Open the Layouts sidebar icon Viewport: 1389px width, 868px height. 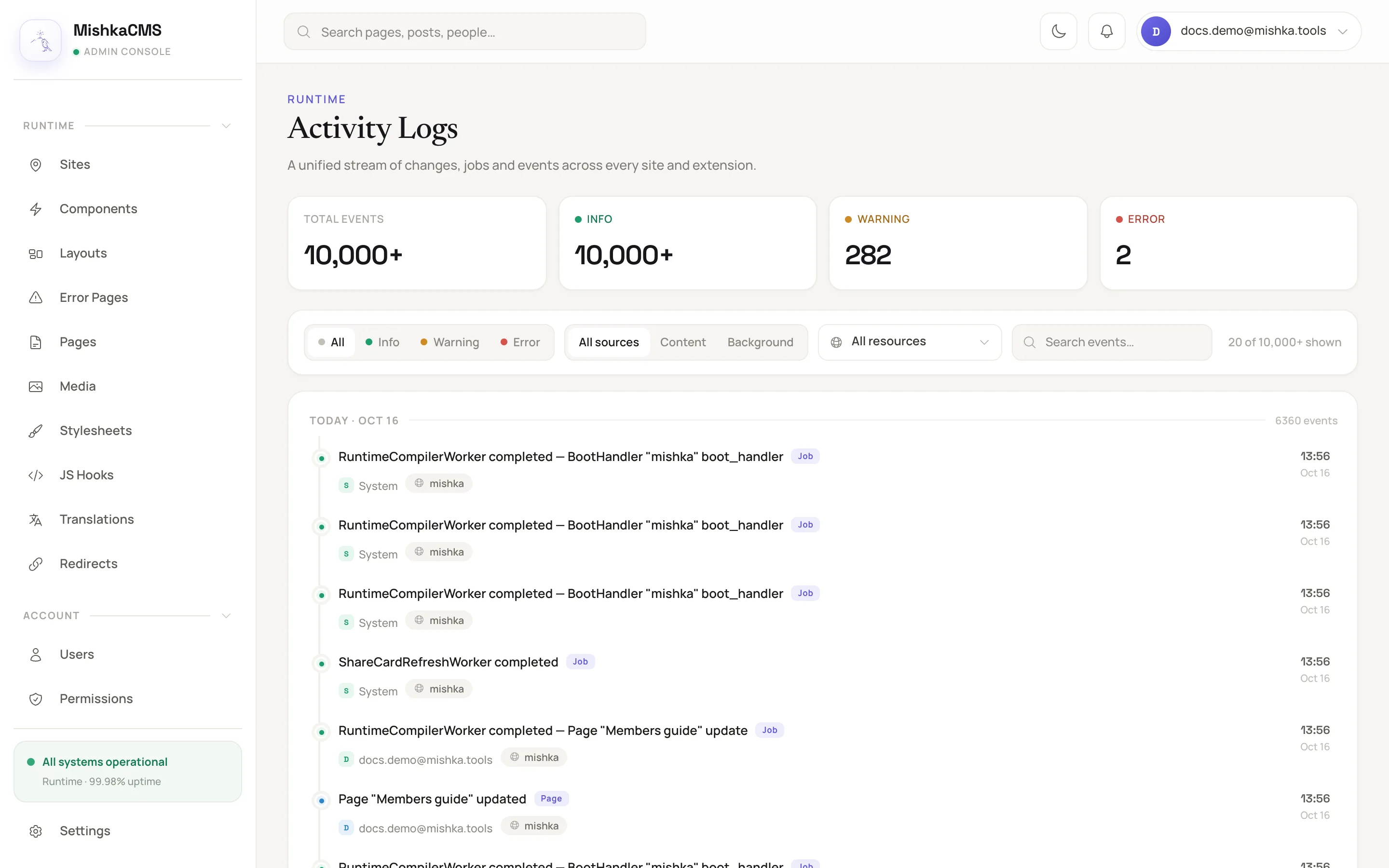(x=36, y=253)
